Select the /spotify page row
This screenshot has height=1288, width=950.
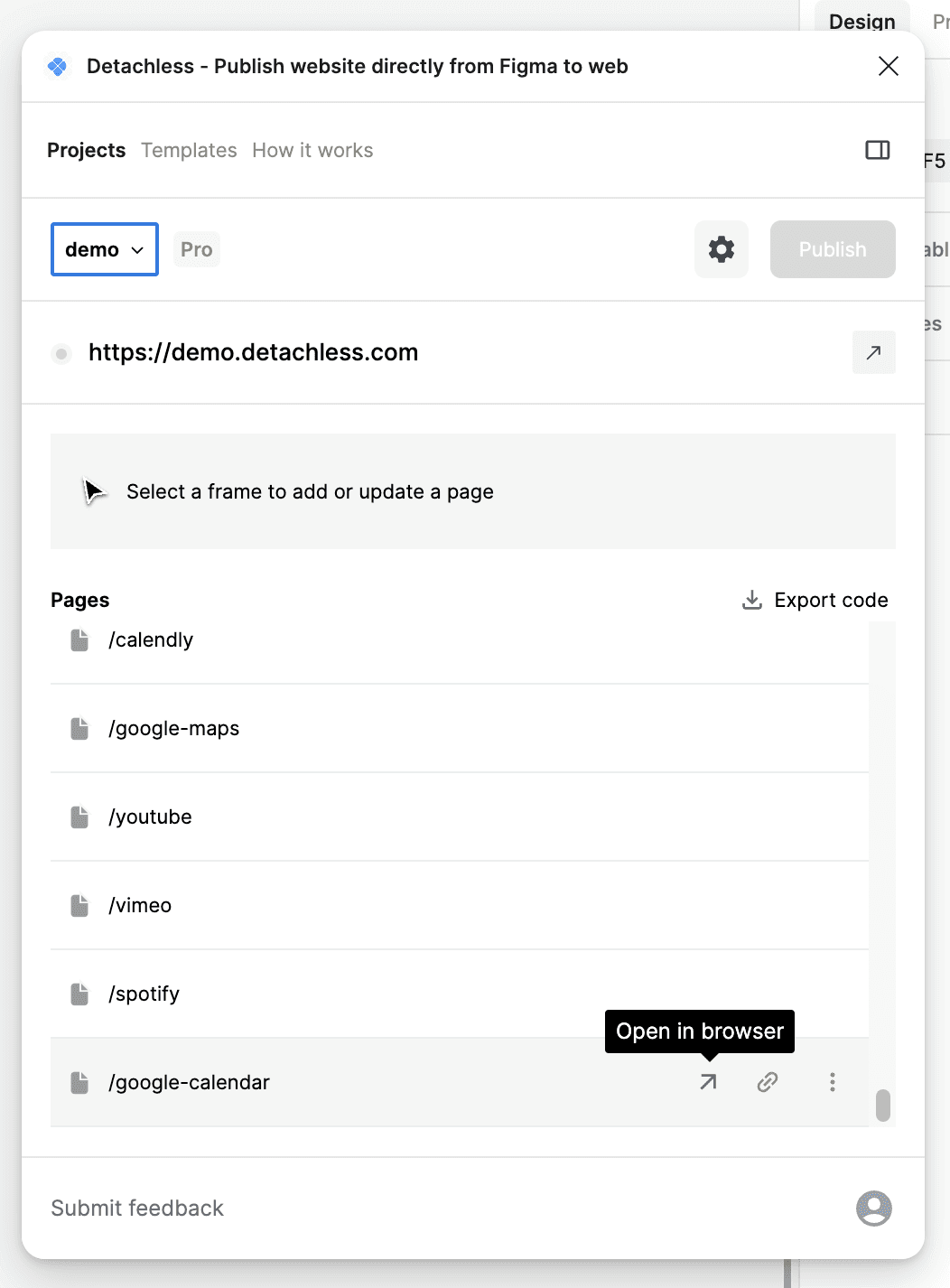pyautogui.click(x=460, y=994)
